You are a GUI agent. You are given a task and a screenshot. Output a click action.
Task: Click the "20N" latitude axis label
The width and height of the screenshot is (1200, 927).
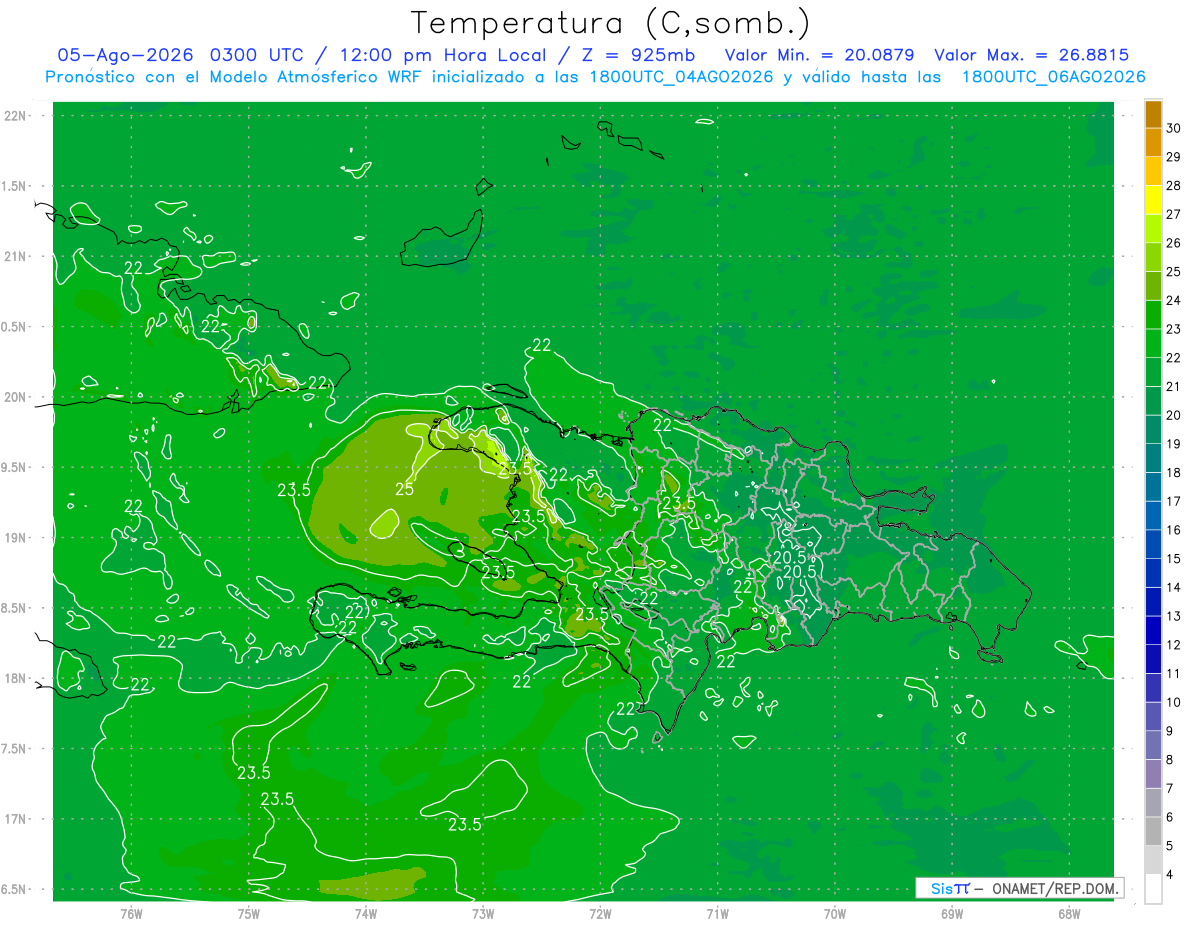(15, 397)
